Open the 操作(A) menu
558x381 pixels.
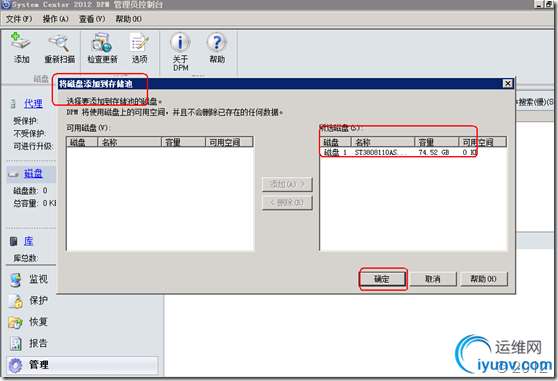tap(56, 19)
